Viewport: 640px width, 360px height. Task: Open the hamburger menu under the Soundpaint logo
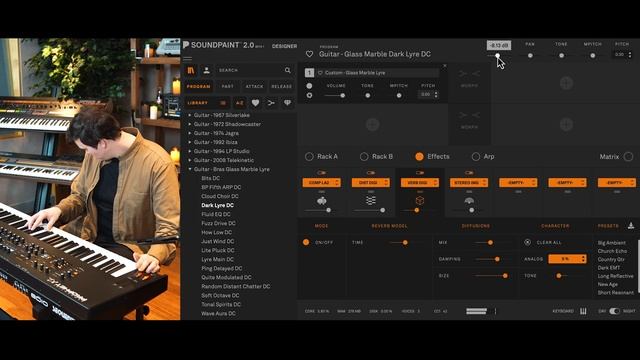(187, 59)
